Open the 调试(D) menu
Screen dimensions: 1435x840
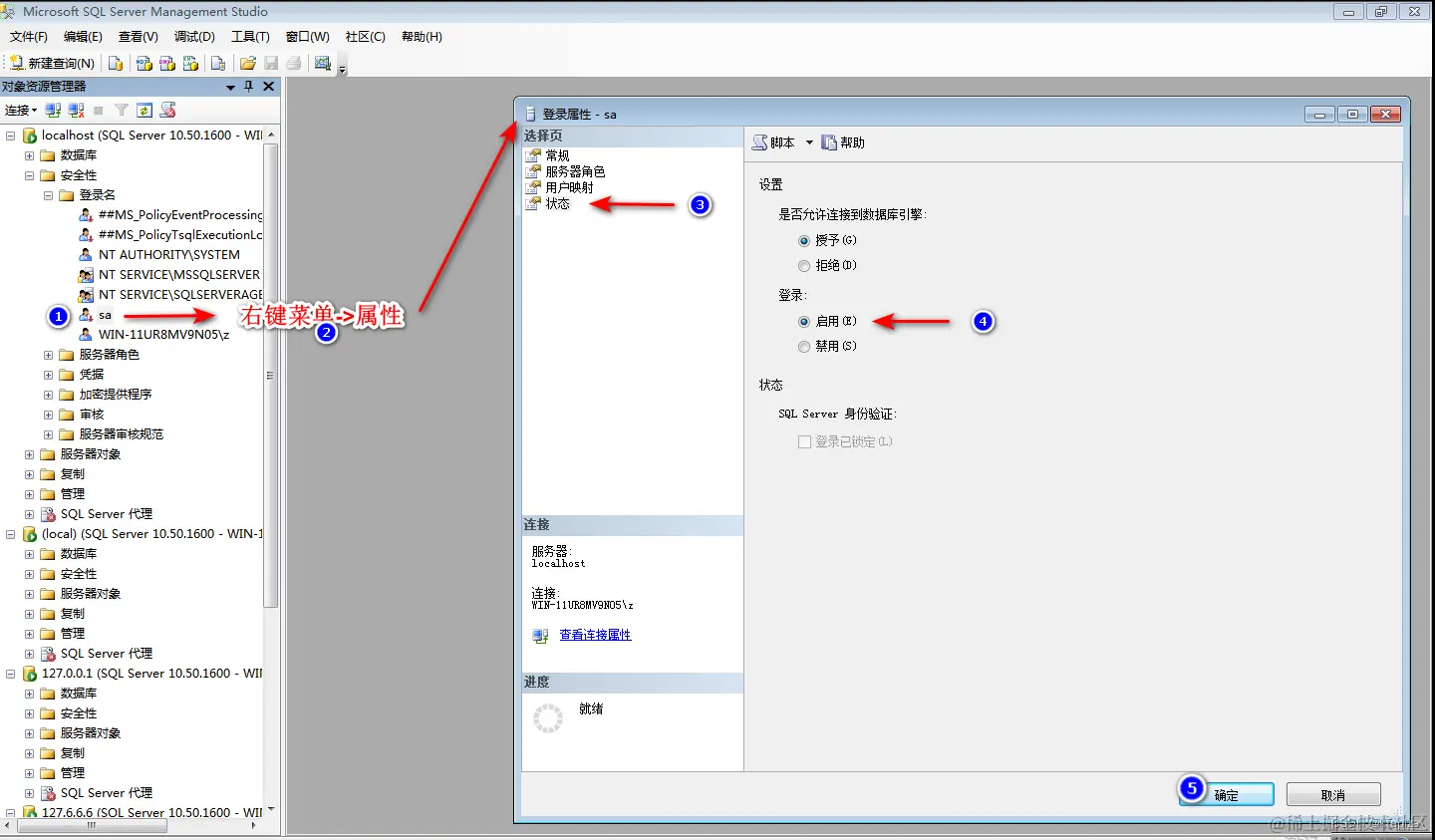pos(194,36)
